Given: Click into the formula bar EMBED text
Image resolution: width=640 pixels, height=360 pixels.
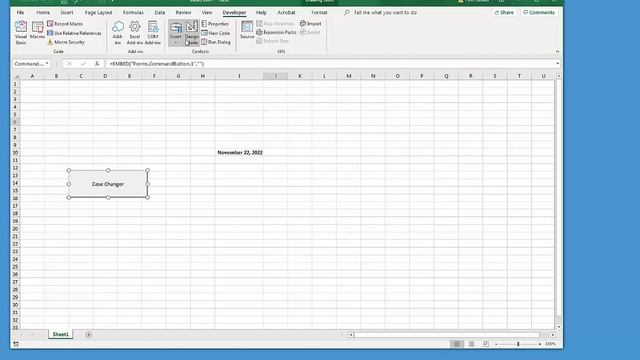Looking at the screenshot, I should 156,64.
